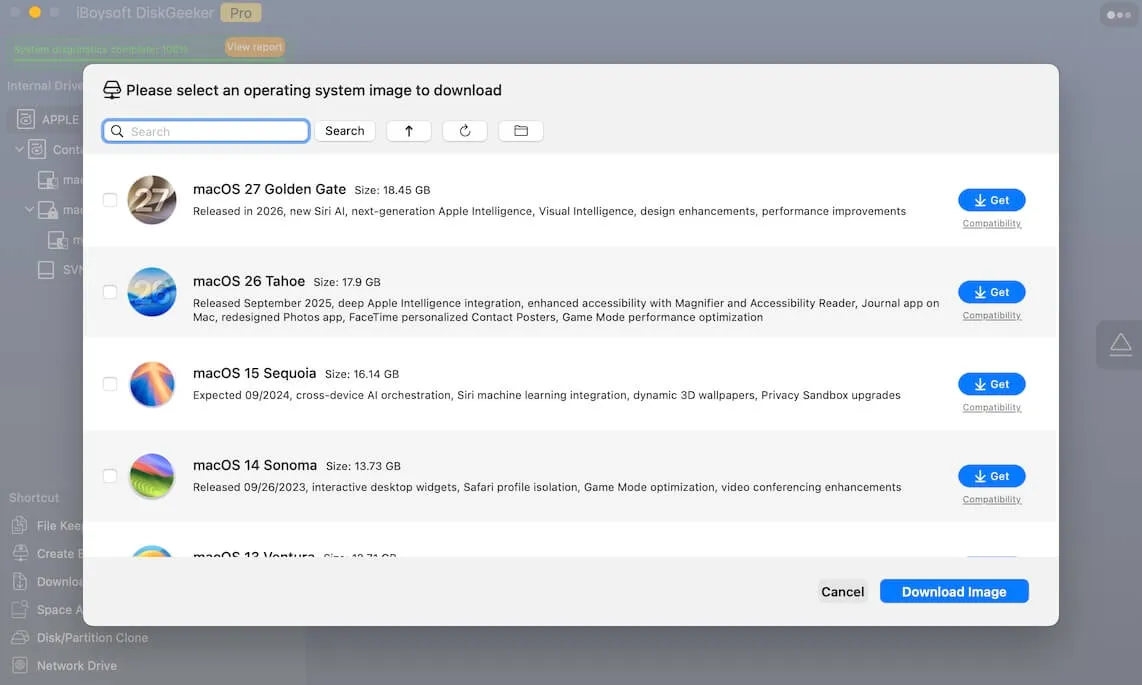
Task: Click the "macOS 26 Tahoe" title text
Action: coord(249,281)
